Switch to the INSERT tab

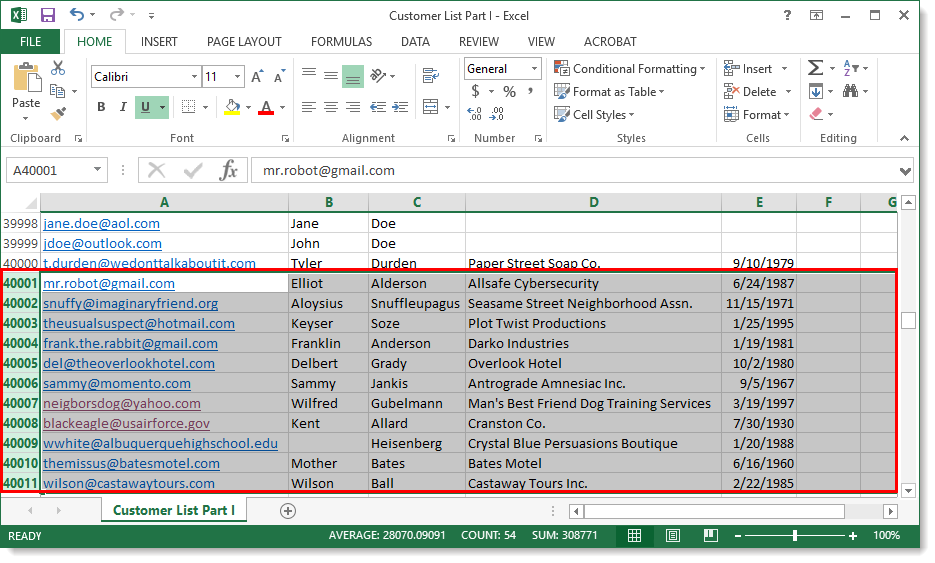159,42
